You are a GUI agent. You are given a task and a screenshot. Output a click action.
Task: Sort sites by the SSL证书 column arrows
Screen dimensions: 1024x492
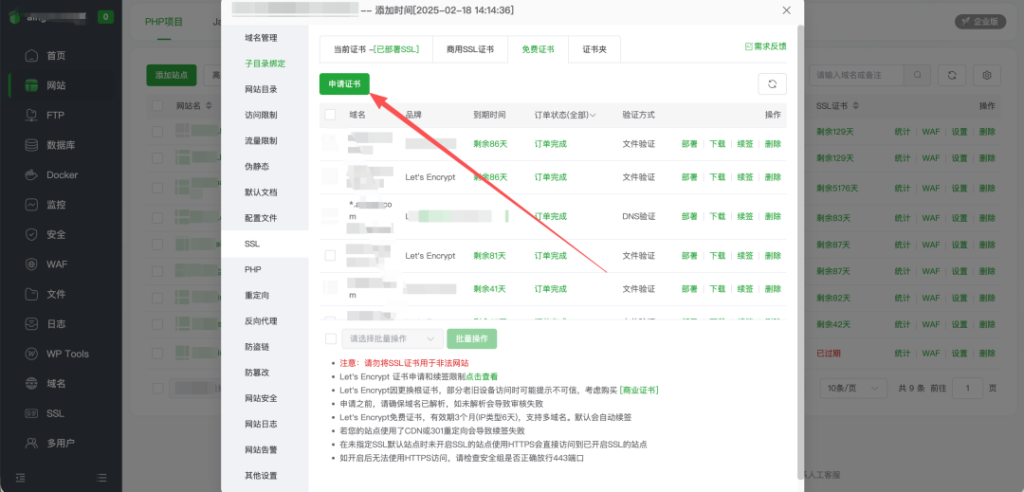(x=856, y=105)
